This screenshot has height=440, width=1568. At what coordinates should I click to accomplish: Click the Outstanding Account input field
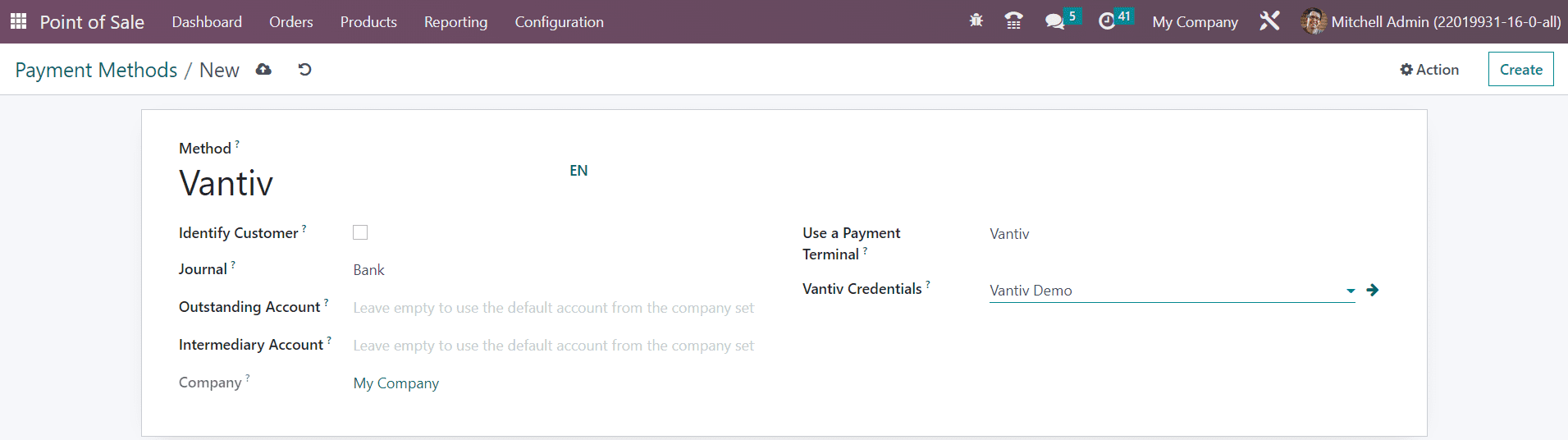point(554,308)
